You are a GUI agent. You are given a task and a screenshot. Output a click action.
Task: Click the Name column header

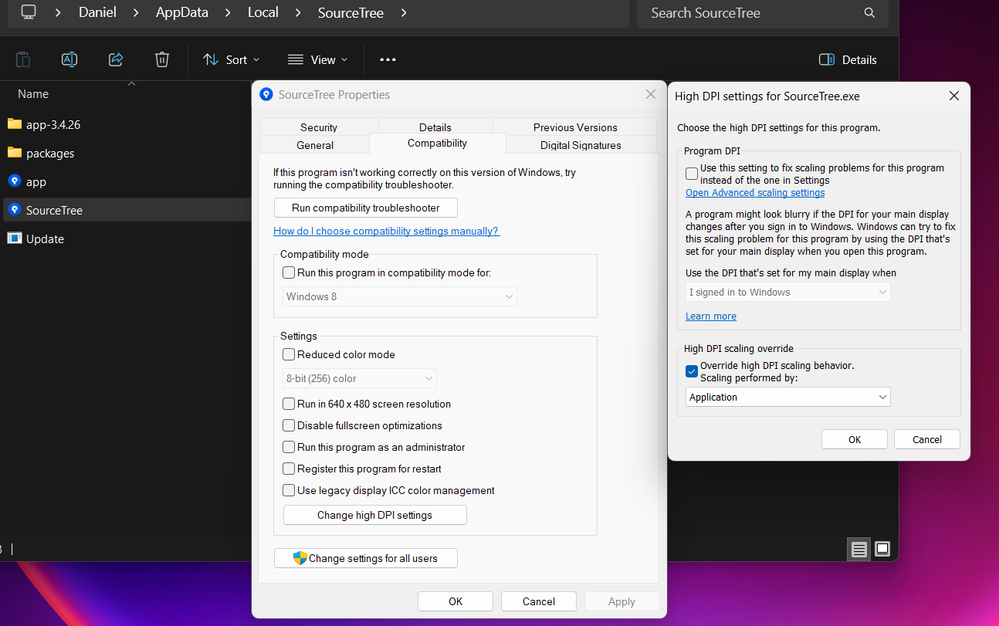coord(33,94)
